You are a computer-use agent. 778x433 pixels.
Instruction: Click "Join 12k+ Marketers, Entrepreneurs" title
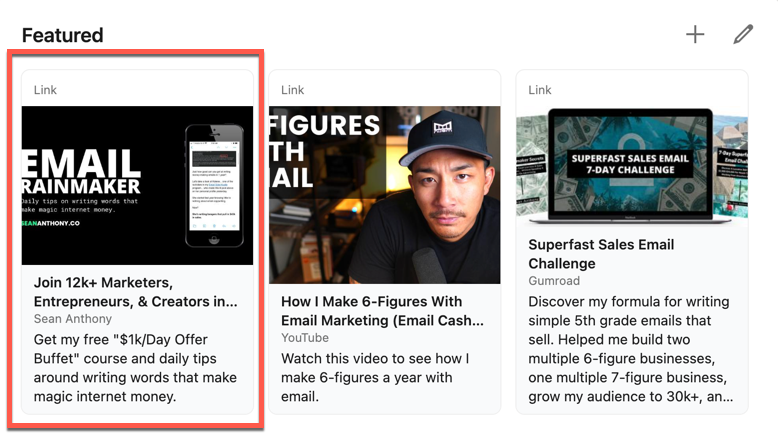[135, 292]
